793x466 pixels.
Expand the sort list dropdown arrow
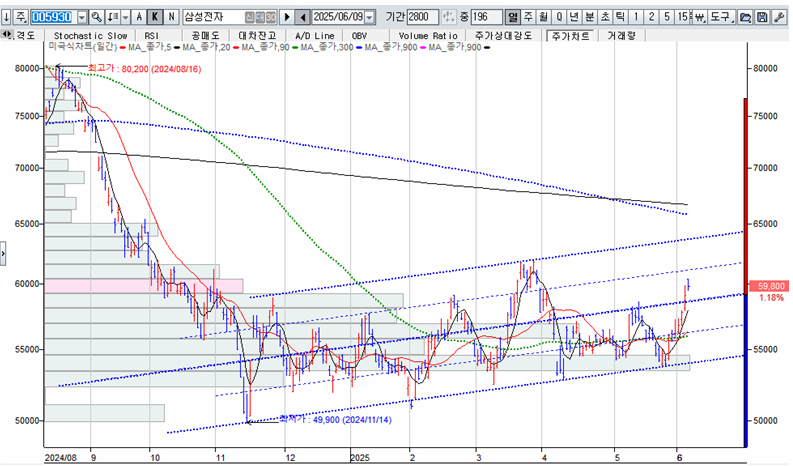125,17
